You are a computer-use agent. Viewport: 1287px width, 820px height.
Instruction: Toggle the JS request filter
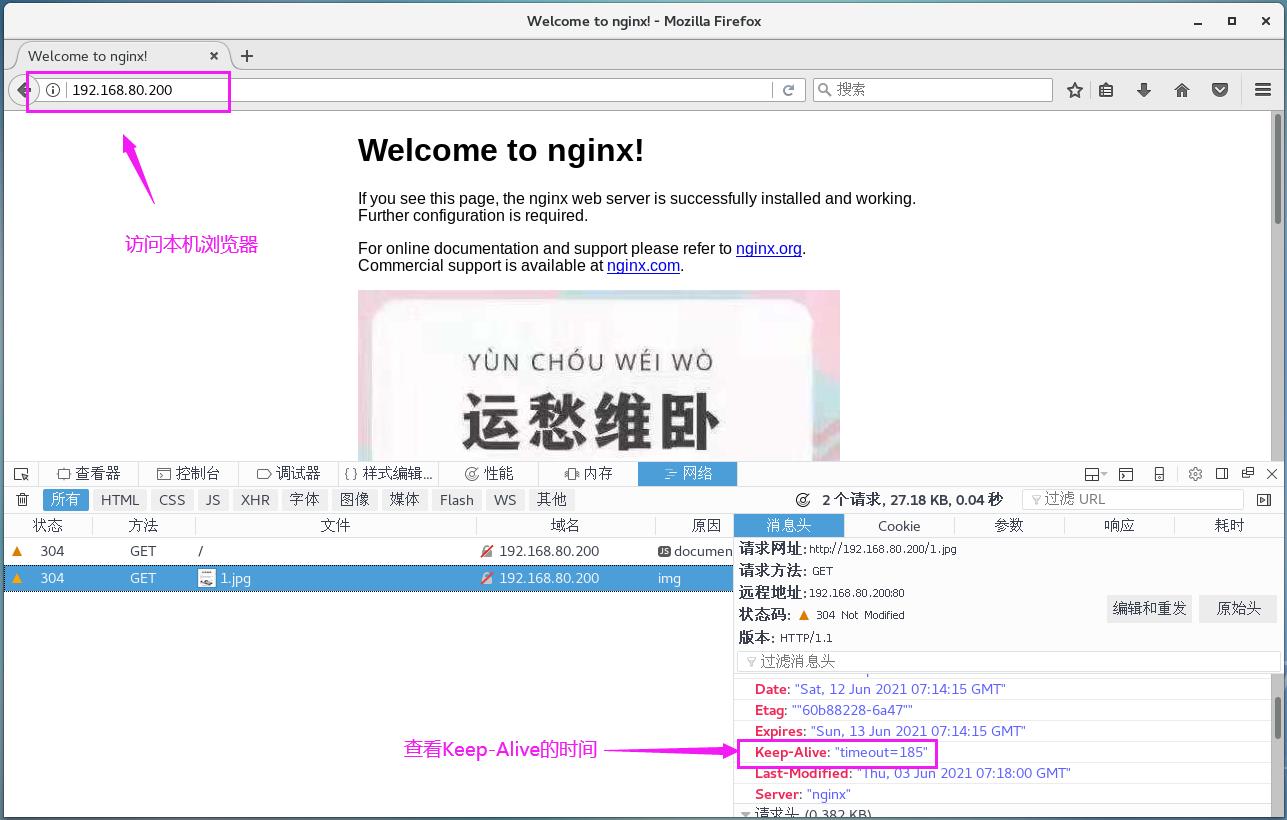coord(213,499)
